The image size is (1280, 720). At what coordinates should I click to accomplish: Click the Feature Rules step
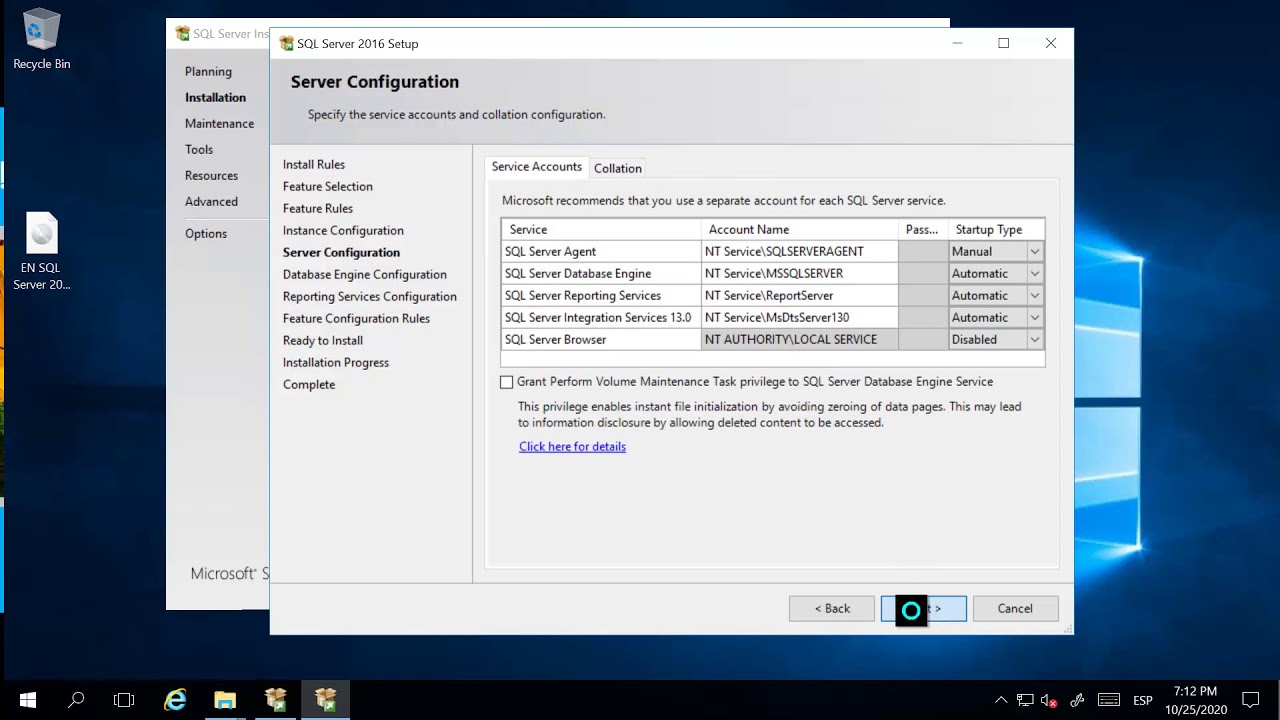pyautogui.click(x=317, y=209)
